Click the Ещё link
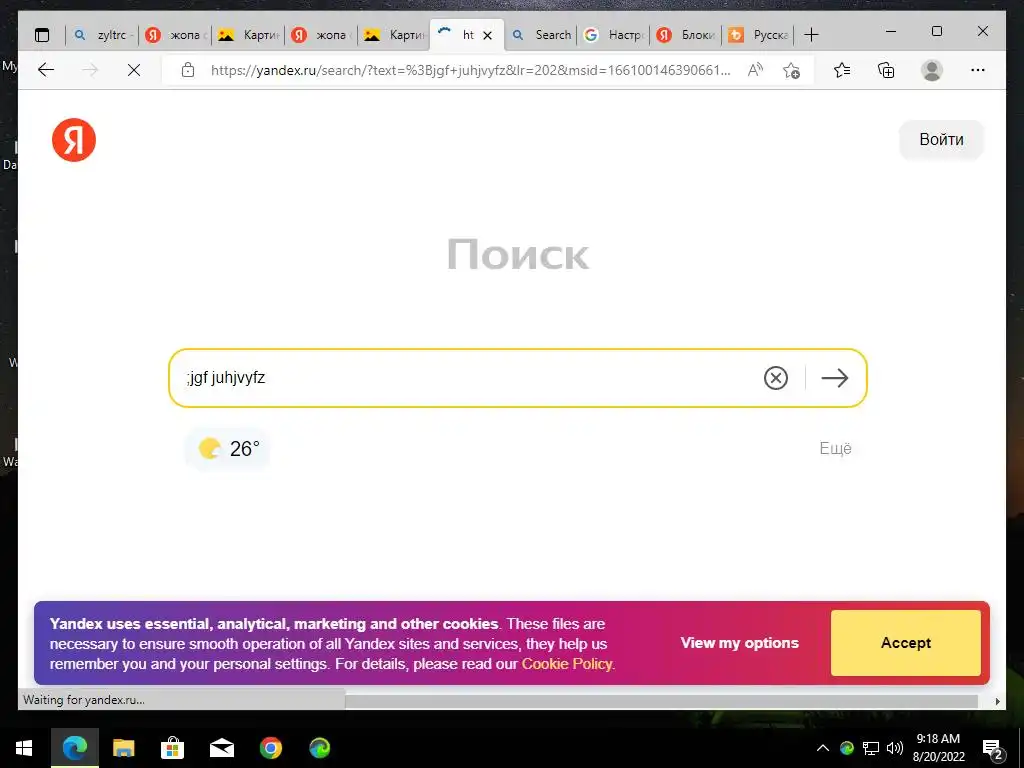Image resolution: width=1024 pixels, height=768 pixels. coord(835,449)
